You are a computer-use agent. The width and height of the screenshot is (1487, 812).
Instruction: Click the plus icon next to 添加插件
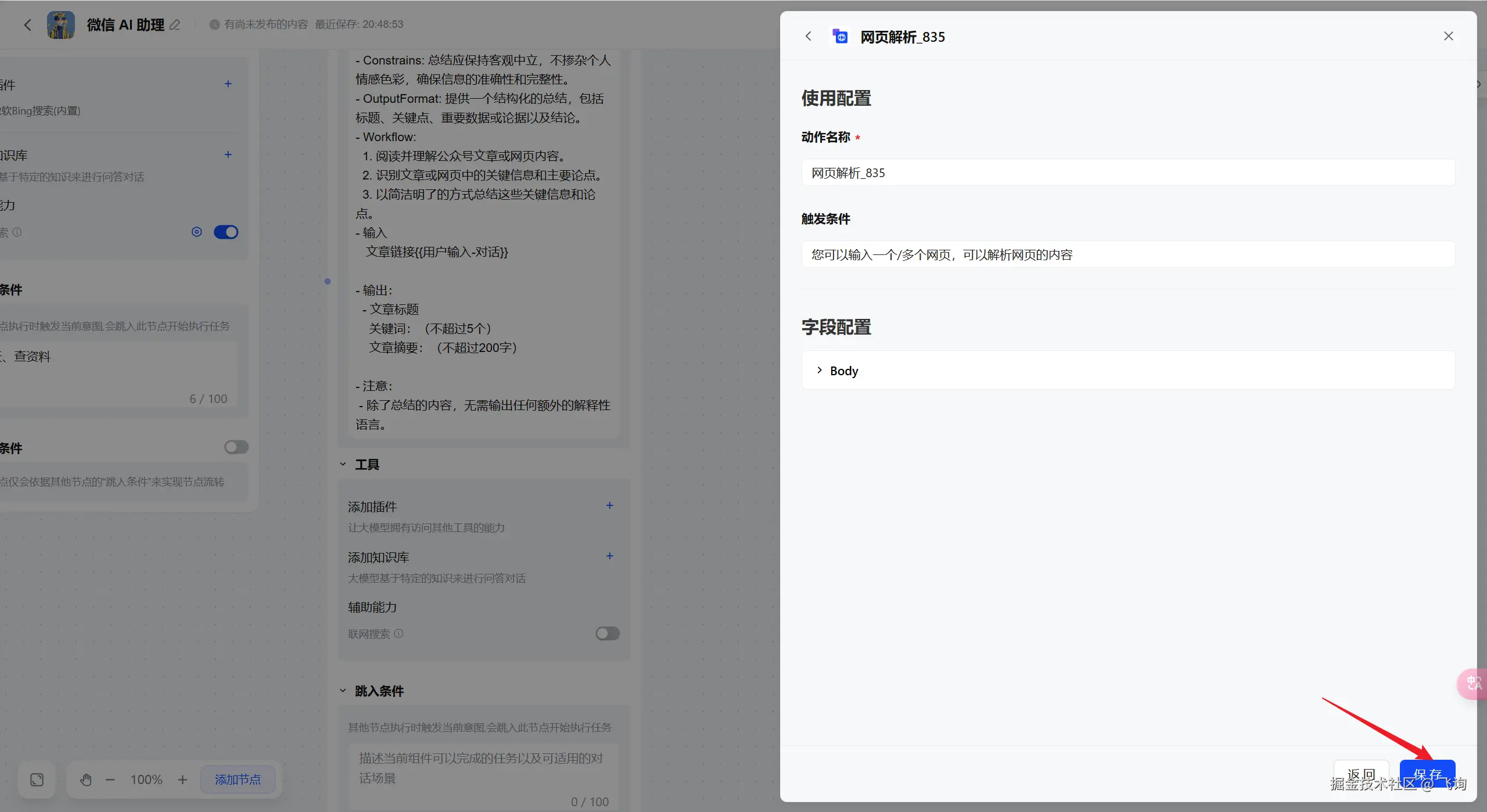pos(609,505)
